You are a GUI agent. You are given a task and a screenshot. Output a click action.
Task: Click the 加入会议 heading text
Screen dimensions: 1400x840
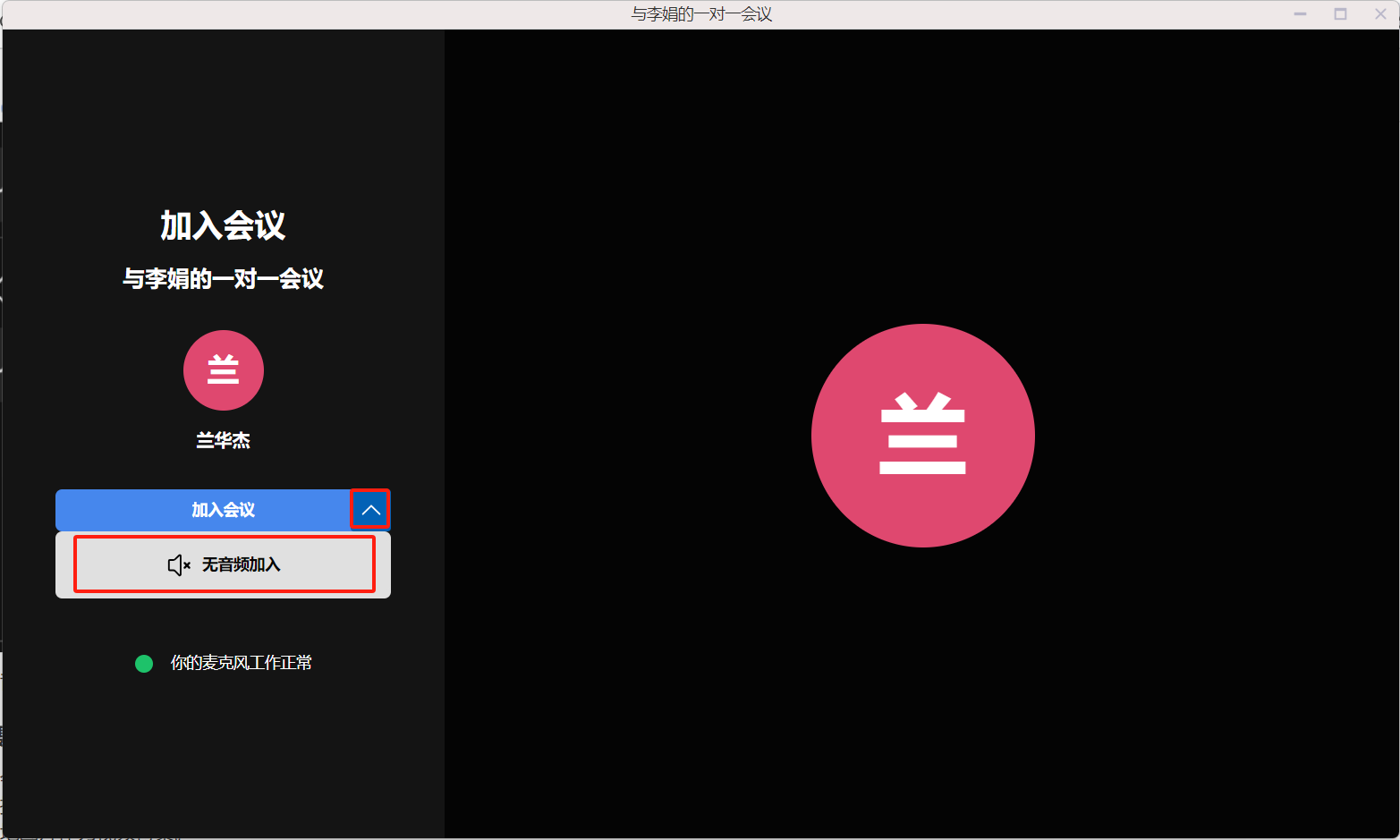tap(223, 225)
